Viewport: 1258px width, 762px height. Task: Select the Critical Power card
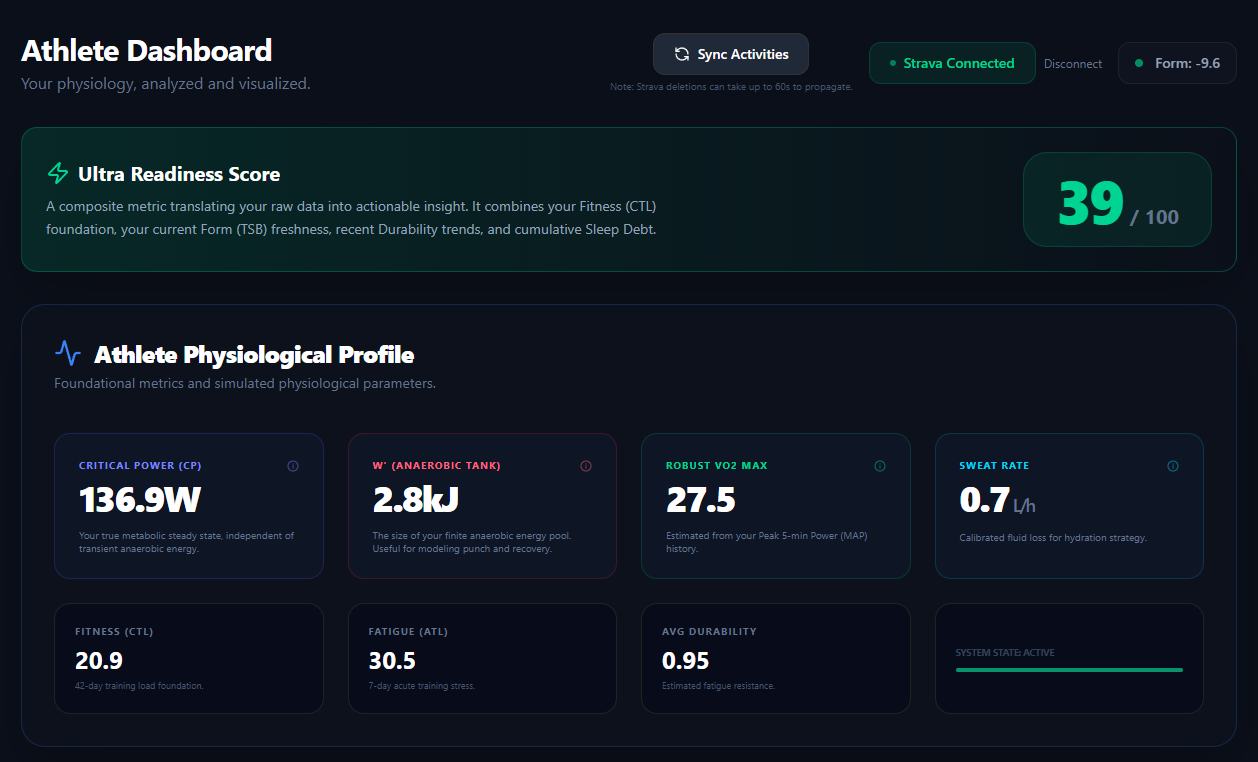pyautogui.click(x=189, y=505)
